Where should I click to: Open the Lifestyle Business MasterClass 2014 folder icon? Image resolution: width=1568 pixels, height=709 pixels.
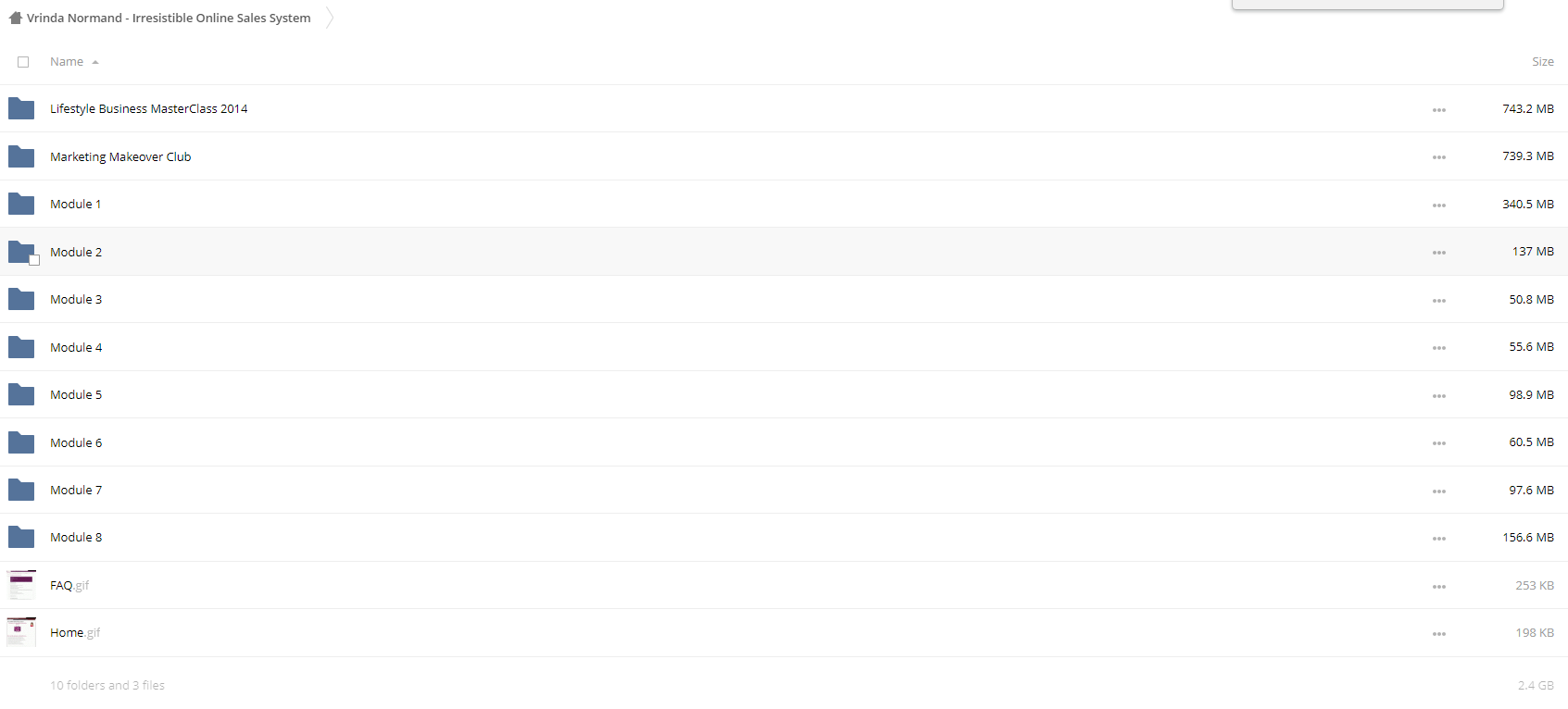[21, 109]
